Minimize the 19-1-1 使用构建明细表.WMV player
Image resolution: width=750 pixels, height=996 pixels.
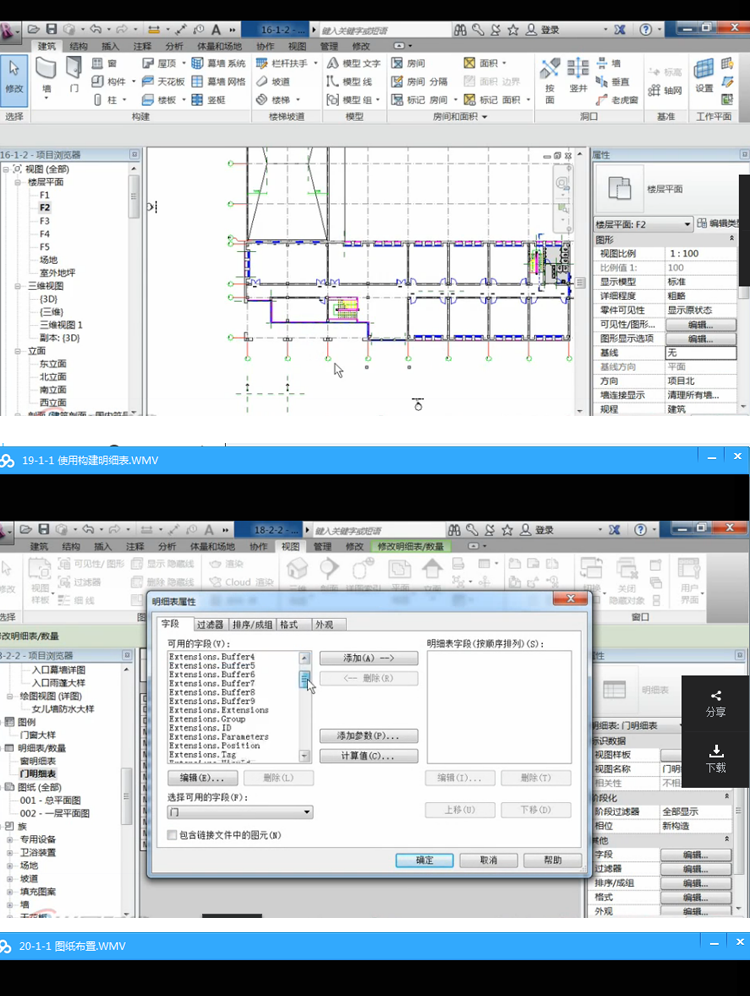tap(712, 458)
